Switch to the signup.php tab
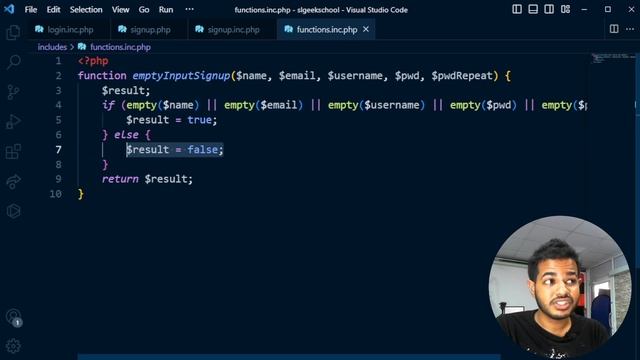The height and width of the screenshot is (360, 640). point(149,29)
